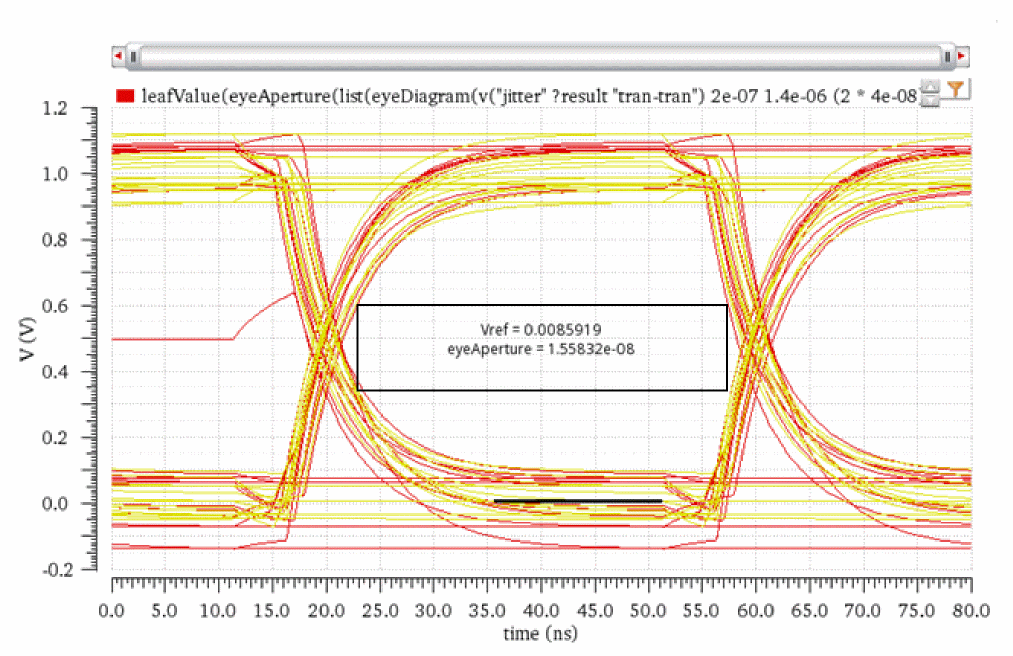Click the left grip handle of the scrollbar
The height and width of the screenshot is (656, 1013).
point(134,57)
